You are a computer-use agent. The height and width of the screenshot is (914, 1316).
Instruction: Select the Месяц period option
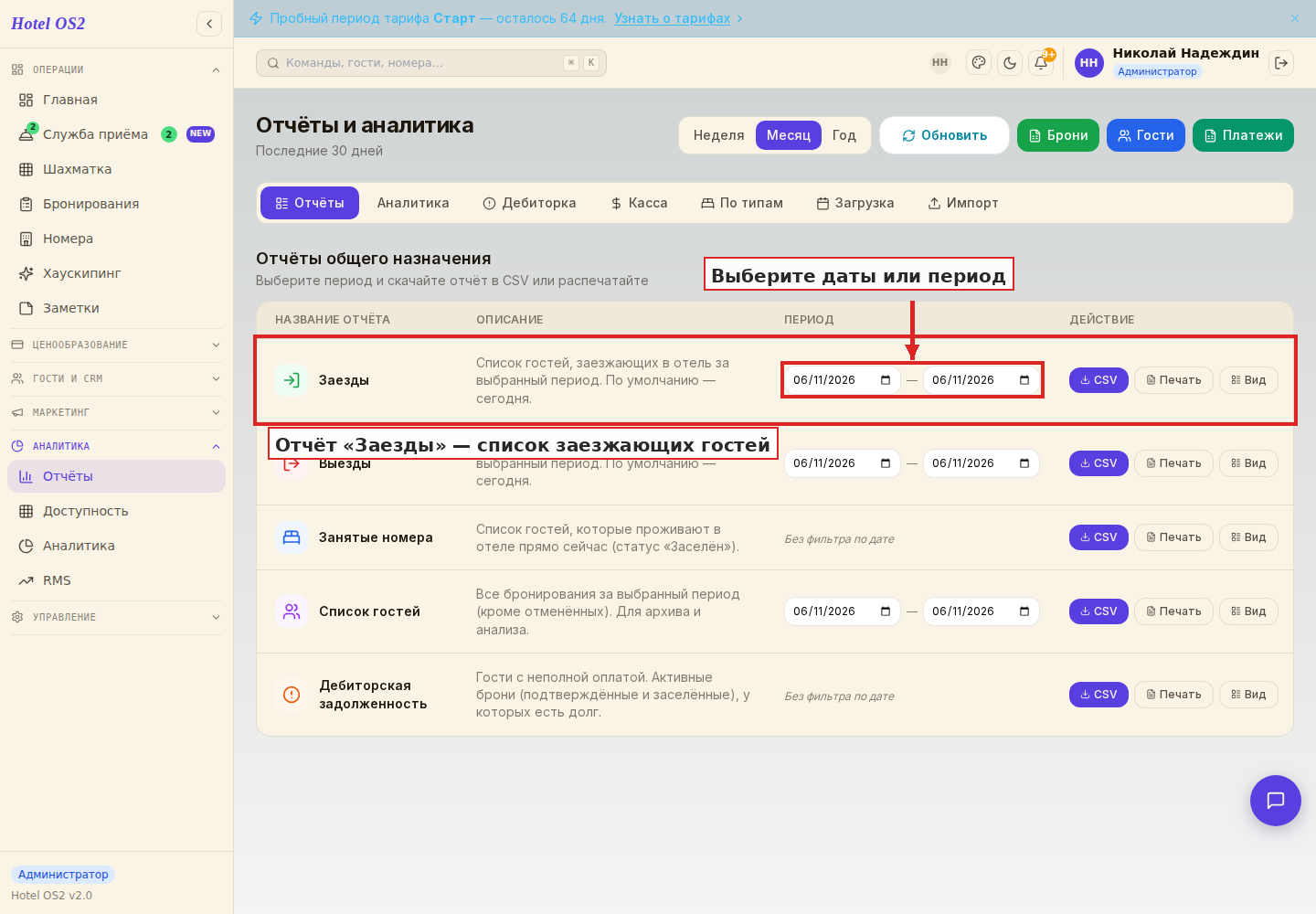789,135
